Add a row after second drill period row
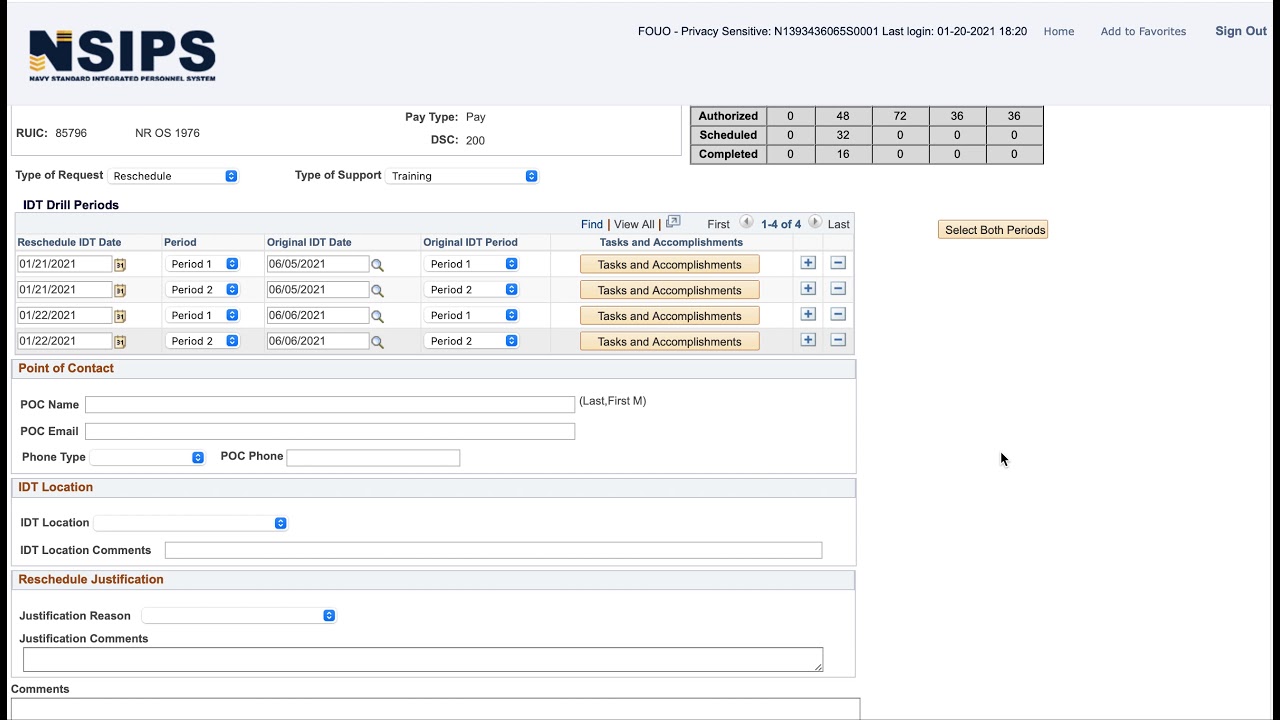 [808, 289]
